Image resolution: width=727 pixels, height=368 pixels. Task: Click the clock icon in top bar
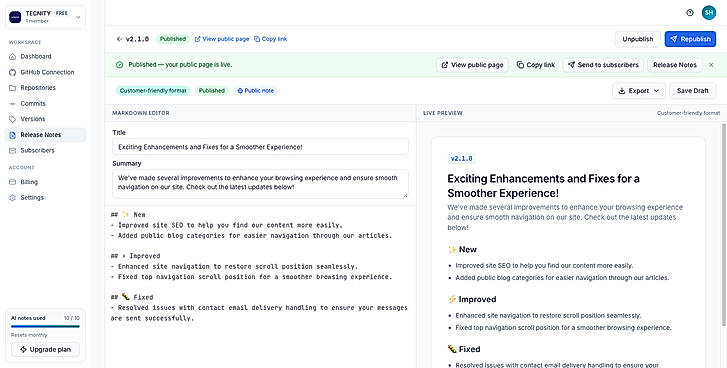pos(689,13)
